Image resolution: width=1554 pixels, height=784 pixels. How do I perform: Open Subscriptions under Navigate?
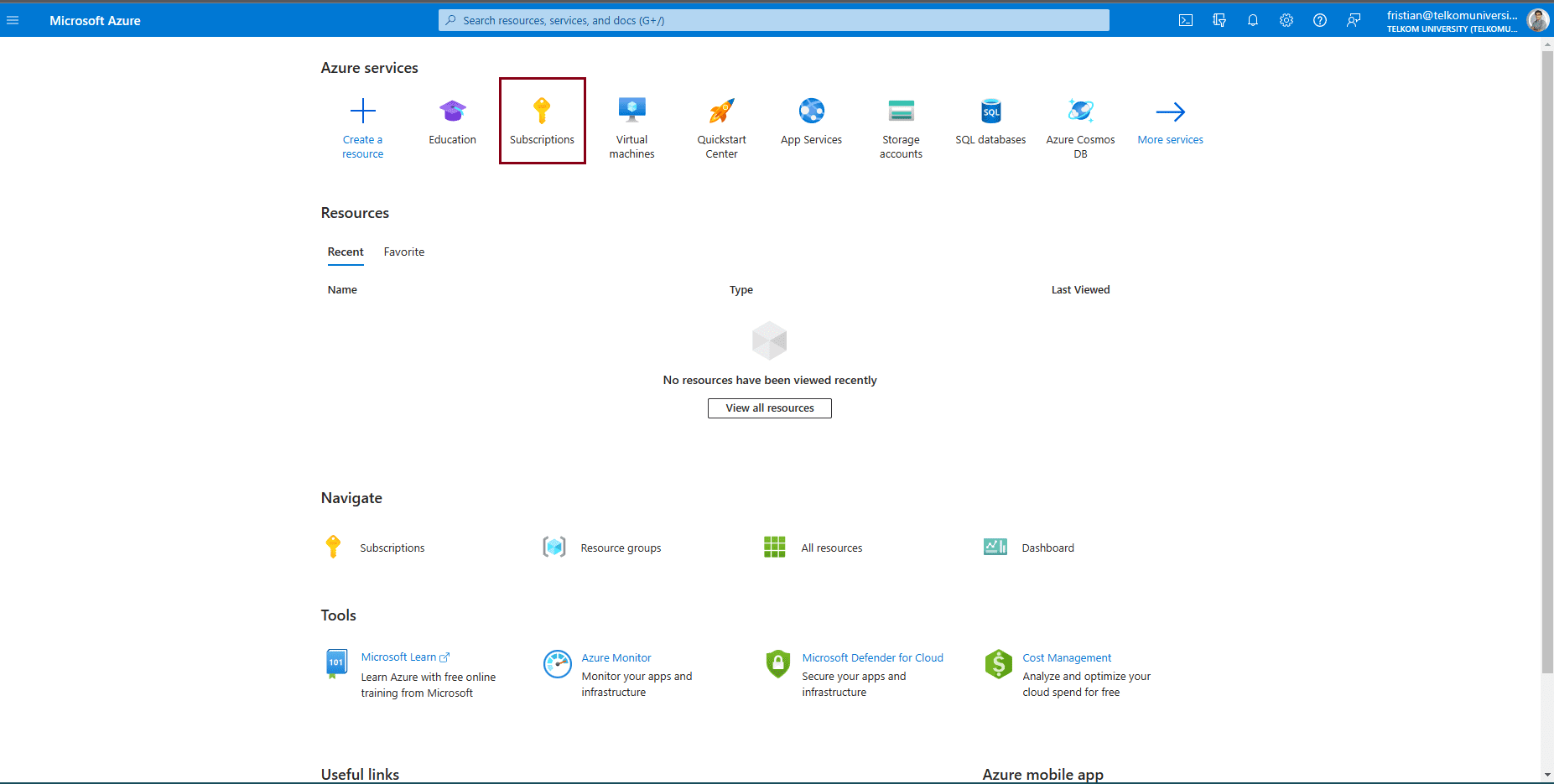pyautogui.click(x=392, y=548)
